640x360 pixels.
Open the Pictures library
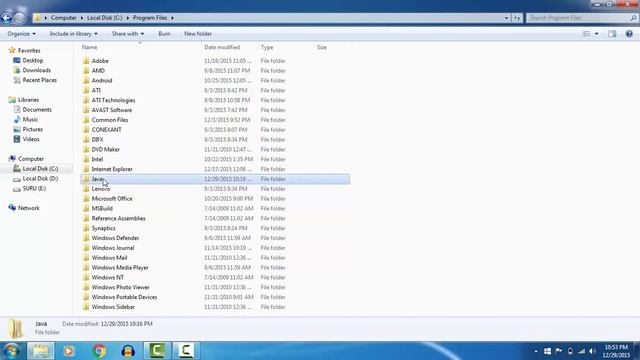pyautogui.click(x=32, y=129)
